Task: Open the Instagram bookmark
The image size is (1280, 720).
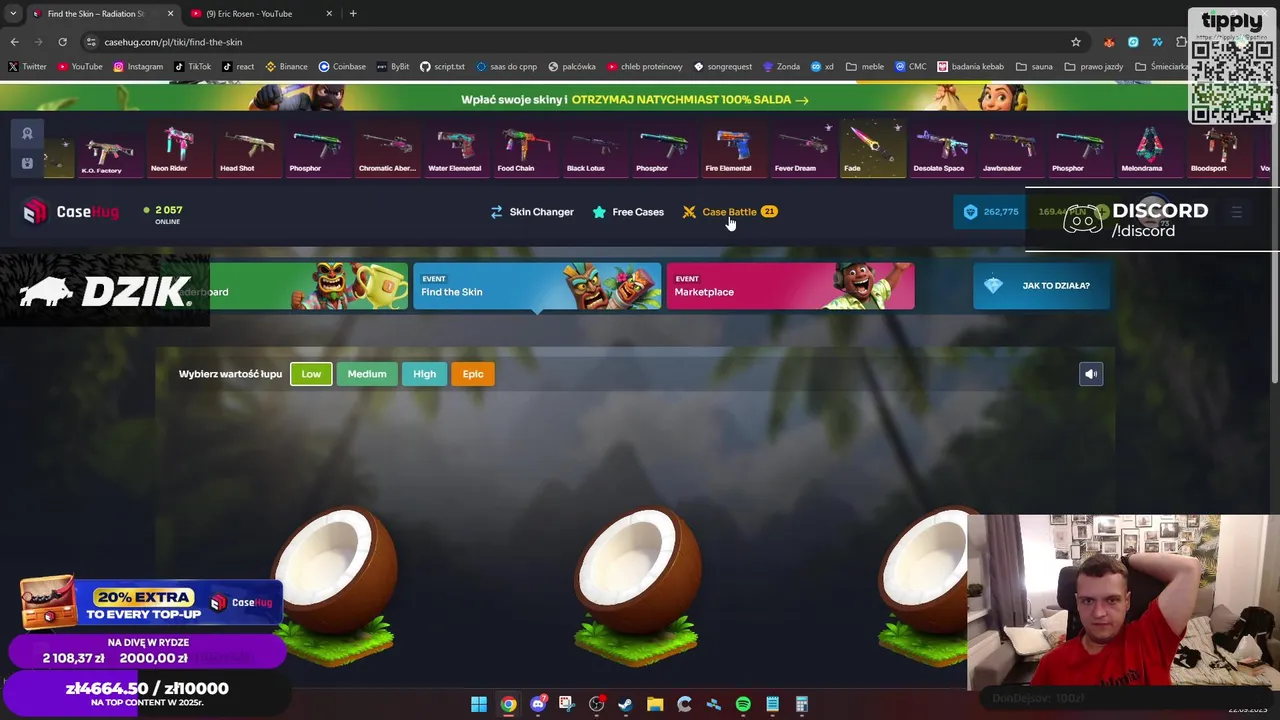Action: click(x=138, y=67)
